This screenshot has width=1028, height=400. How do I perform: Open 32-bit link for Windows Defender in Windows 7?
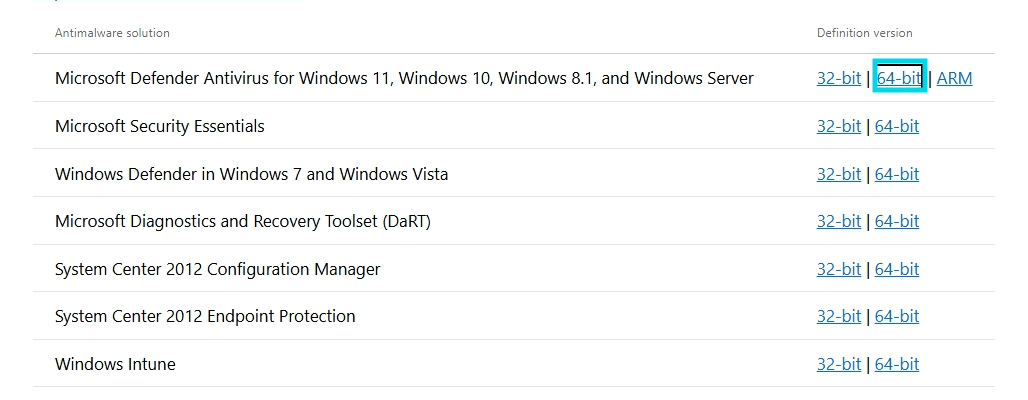point(839,174)
